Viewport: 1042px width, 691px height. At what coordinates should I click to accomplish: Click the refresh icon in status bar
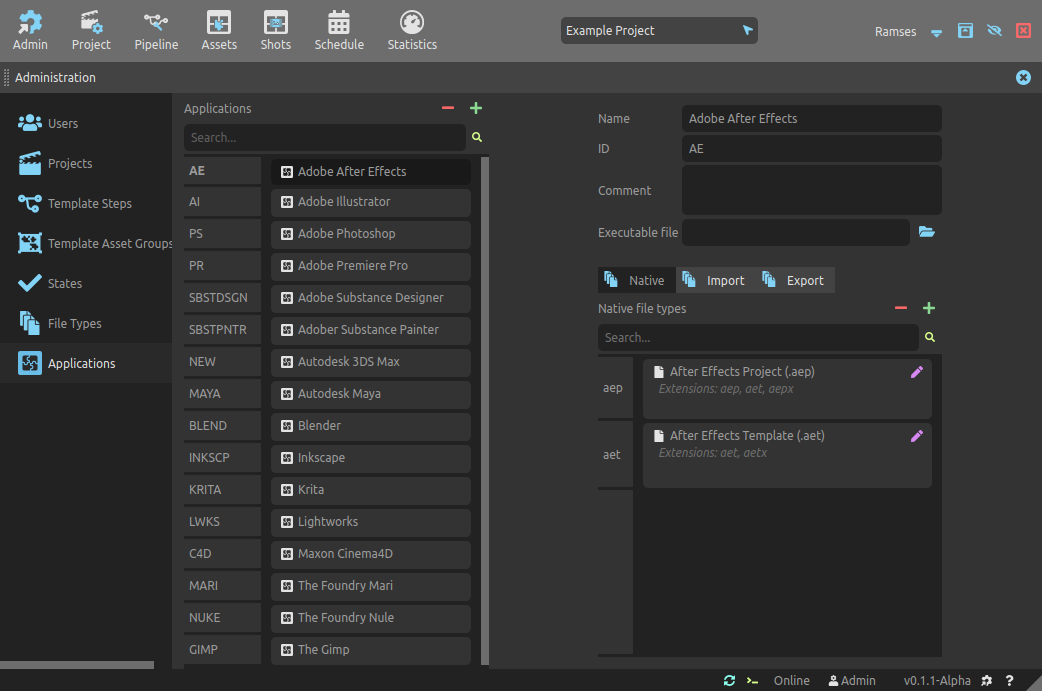click(x=729, y=680)
